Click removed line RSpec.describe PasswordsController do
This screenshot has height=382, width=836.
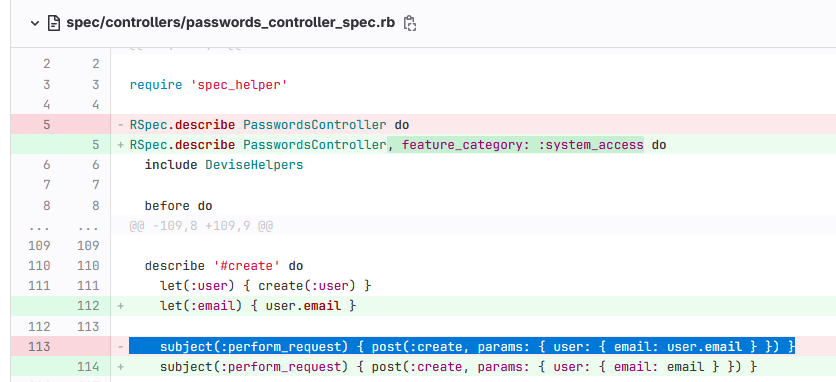[x=269, y=125]
